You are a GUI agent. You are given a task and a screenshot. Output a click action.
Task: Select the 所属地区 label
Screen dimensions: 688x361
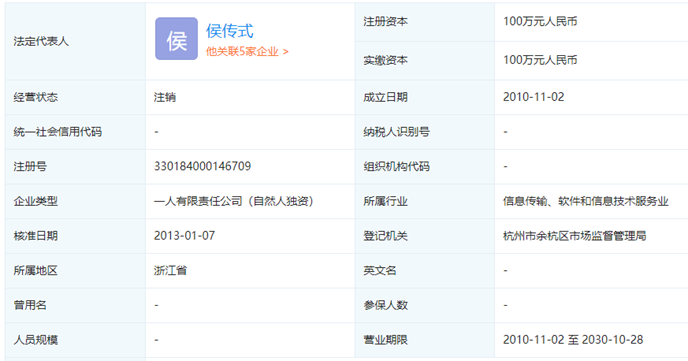(x=36, y=270)
